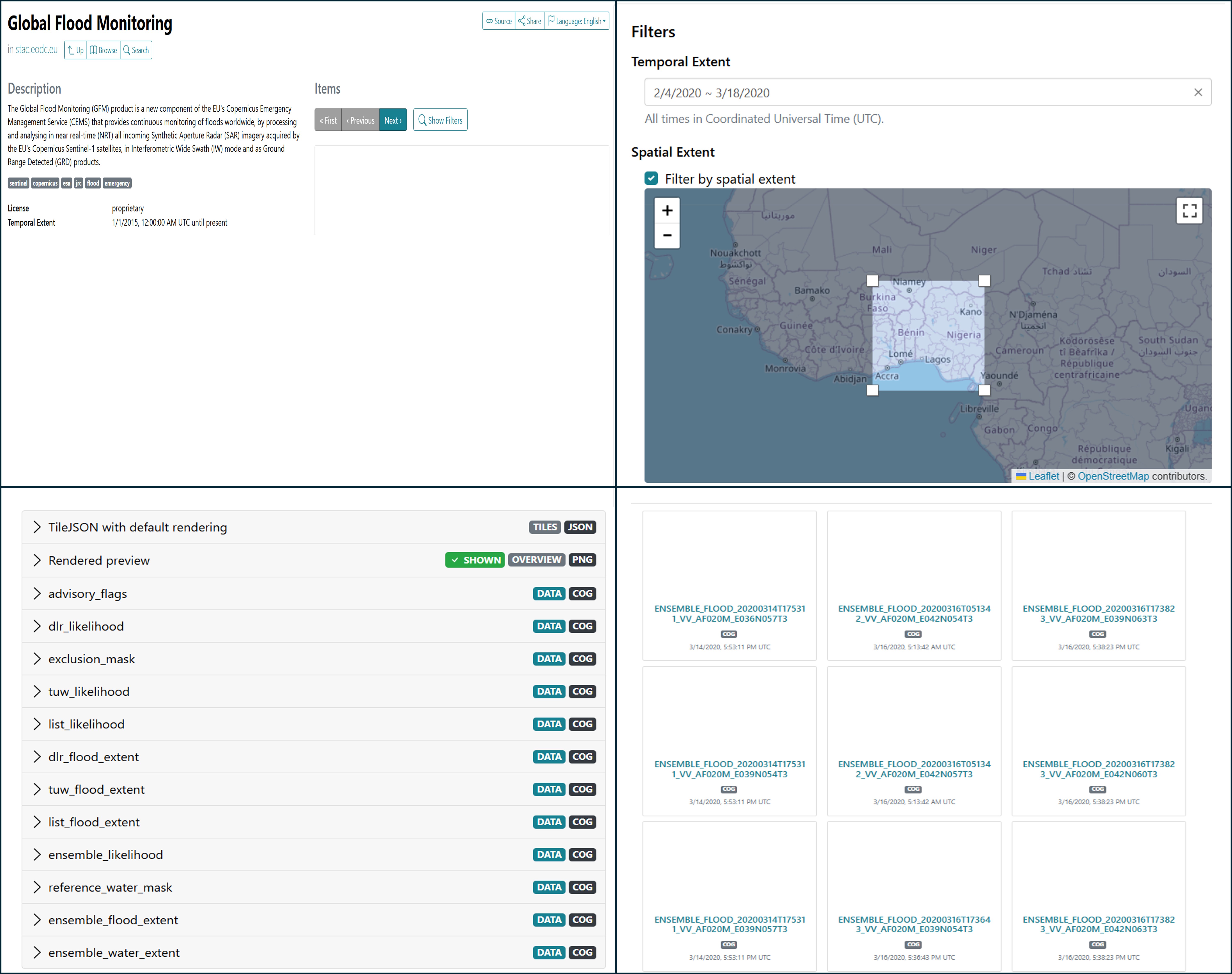Click the Share button icon

529,21
